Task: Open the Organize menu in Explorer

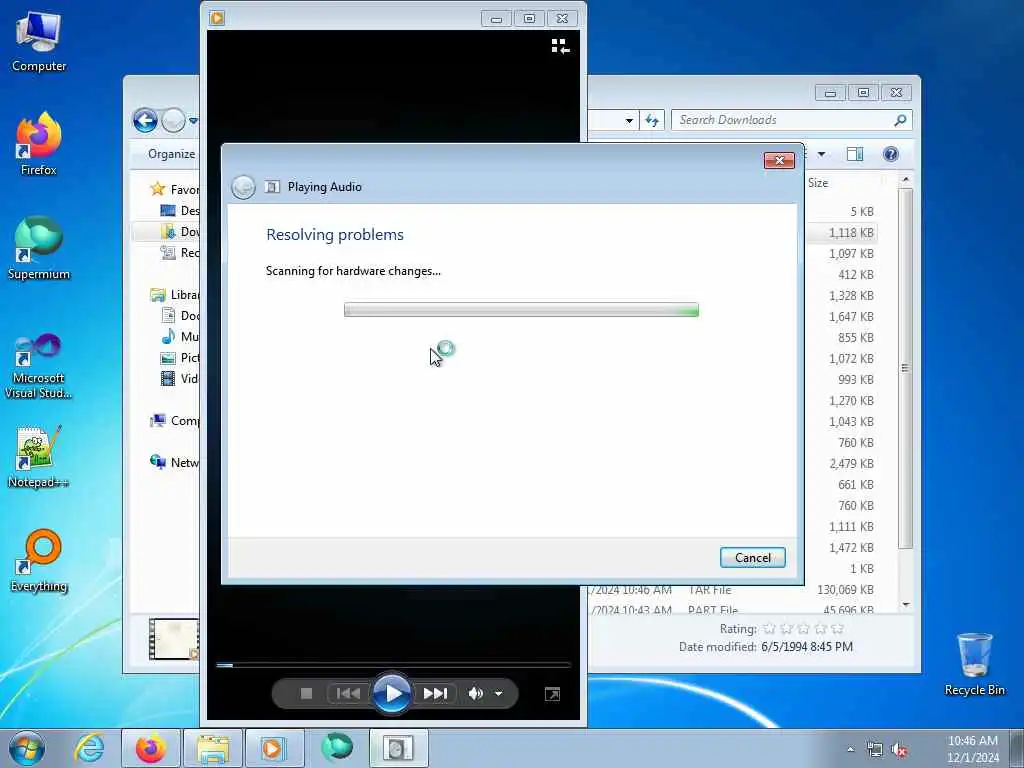Action: click(x=171, y=154)
